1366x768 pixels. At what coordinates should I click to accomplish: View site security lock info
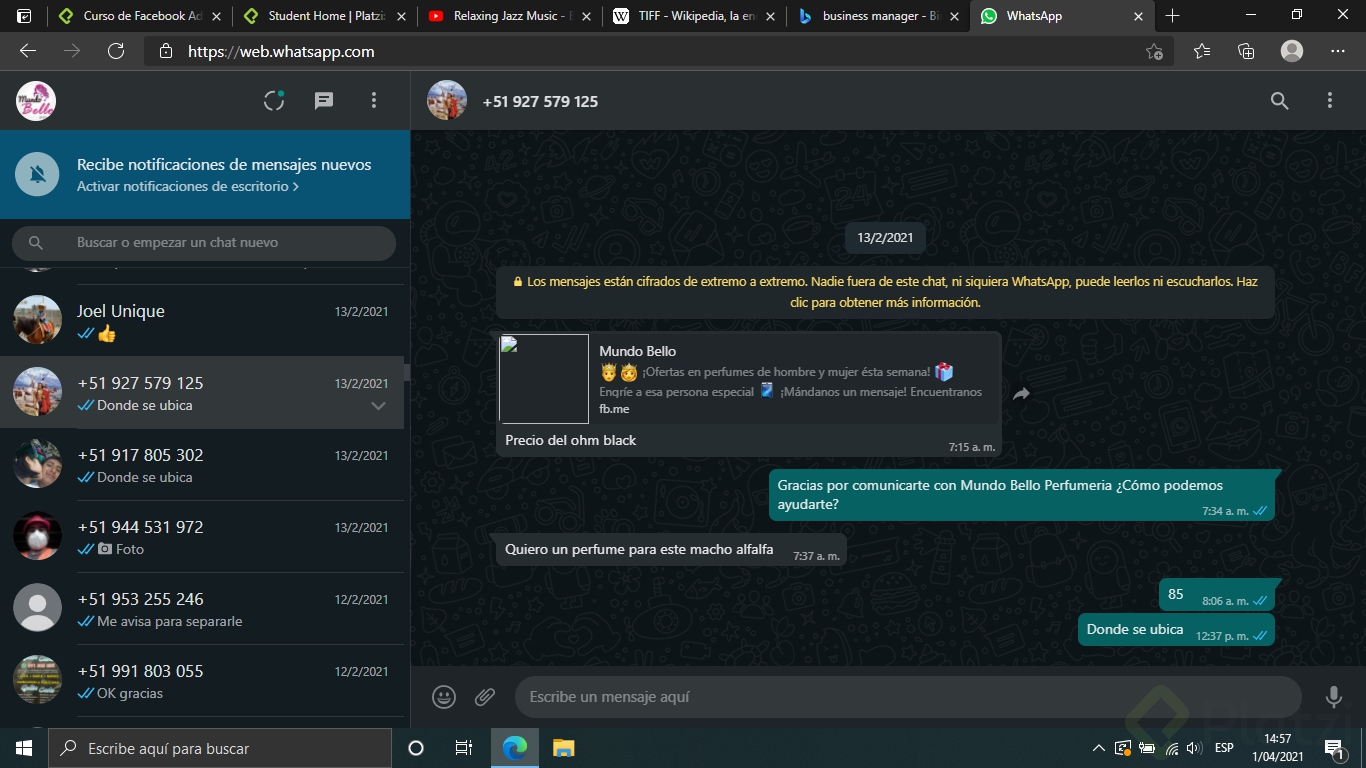[x=166, y=51]
